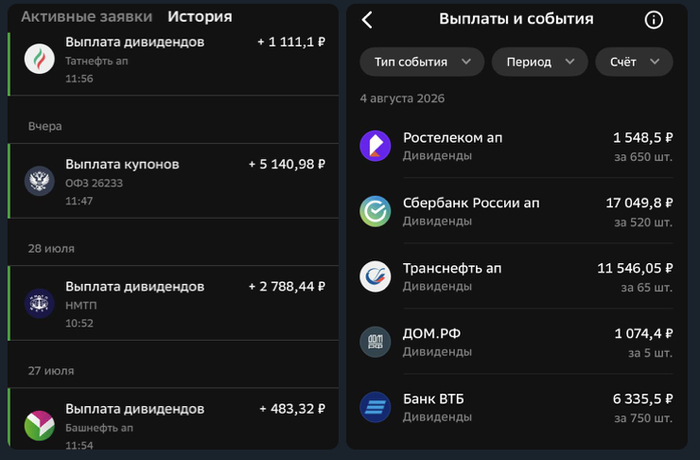The height and width of the screenshot is (460, 700).
Task: Switch to the История tab
Action: click(200, 17)
